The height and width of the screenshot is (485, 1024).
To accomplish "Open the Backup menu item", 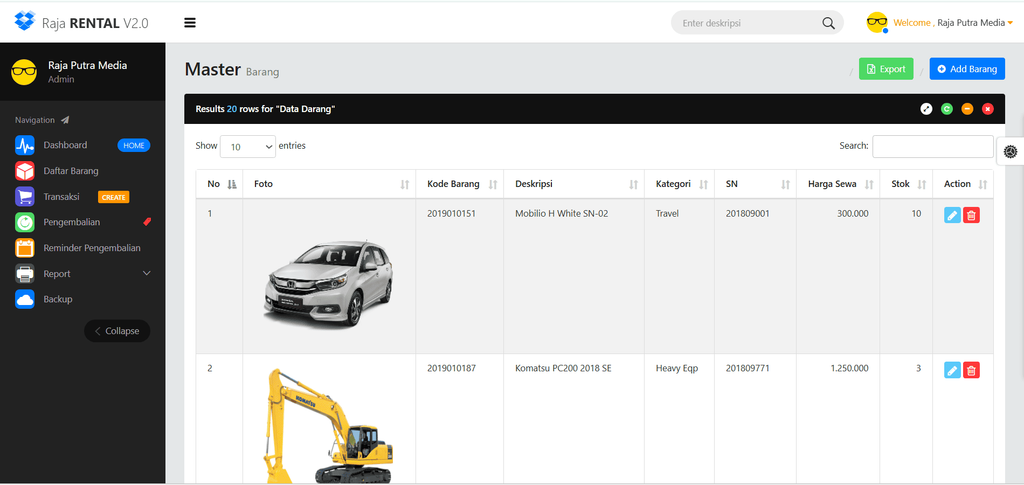I will pyautogui.click(x=58, y=299).
